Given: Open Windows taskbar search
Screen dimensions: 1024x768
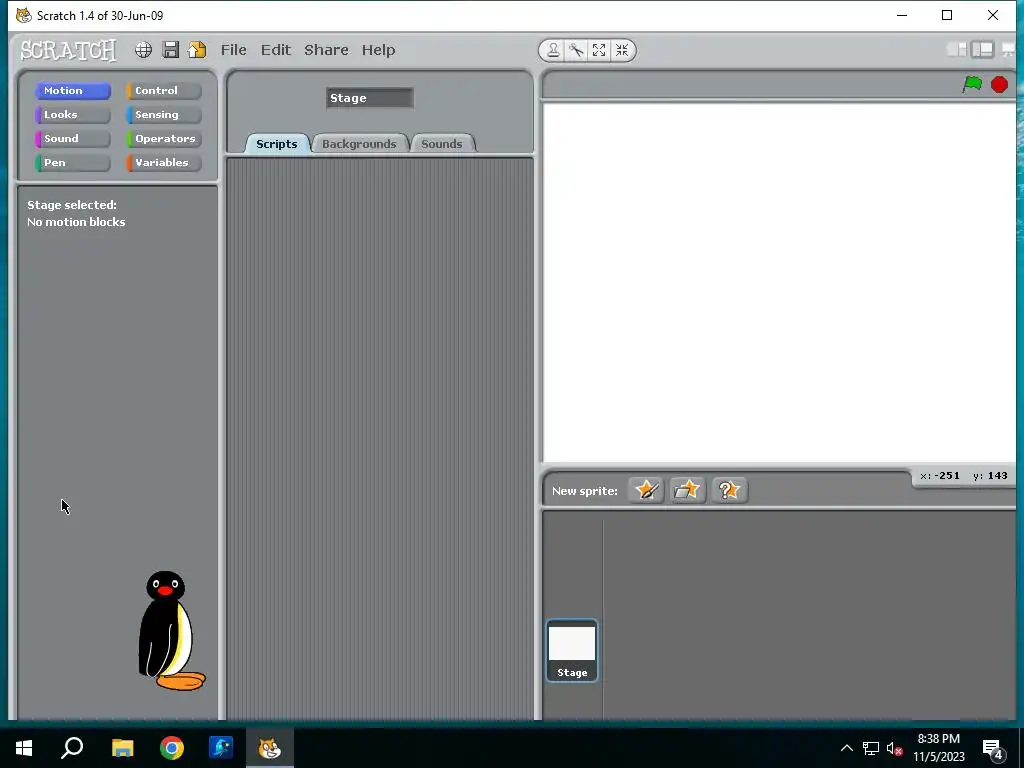Looking at the screenshot, I should [72, 748].
